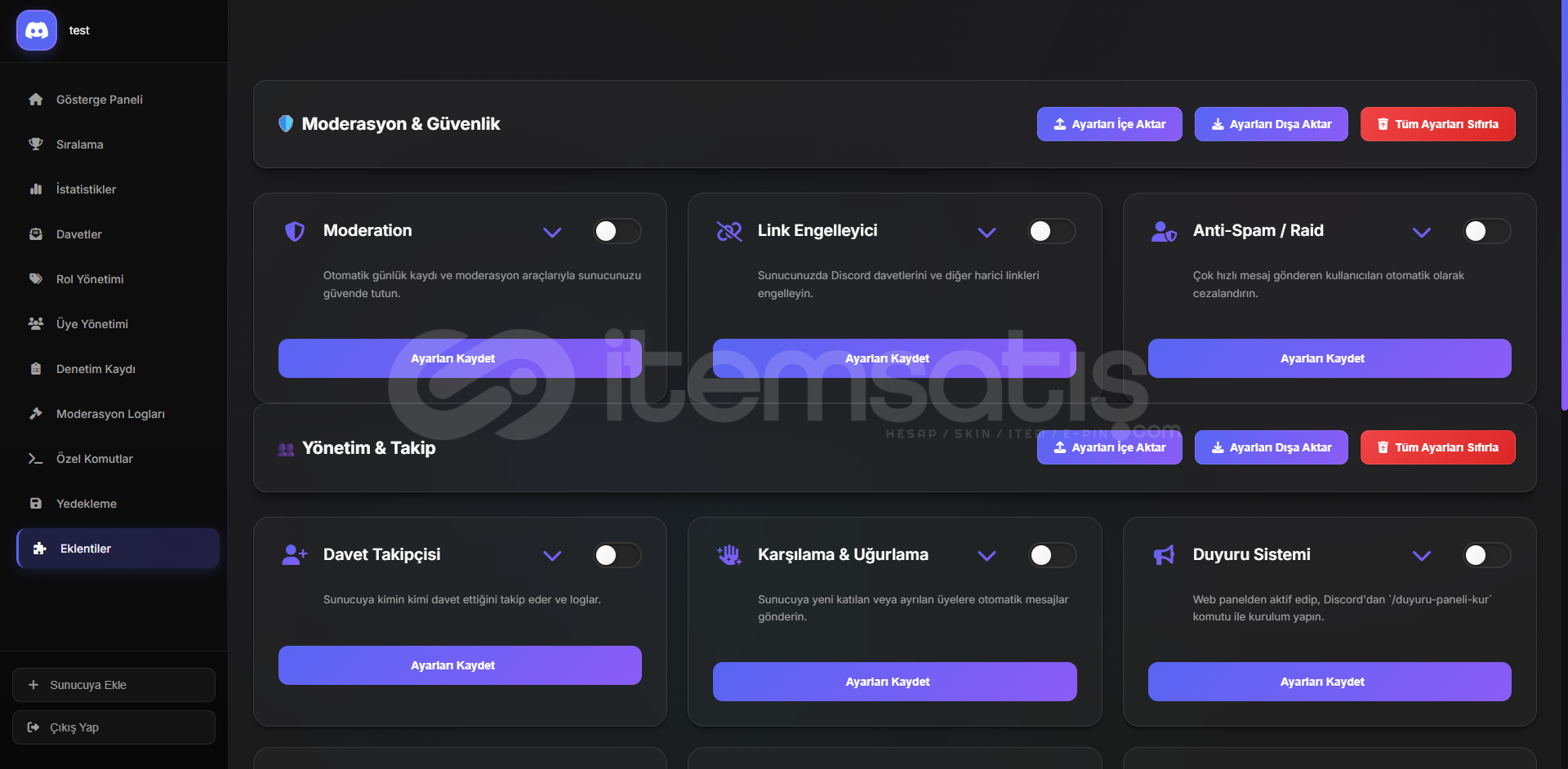Click the Karşılama & Uğurlama waving hand icon

point(728,555)
